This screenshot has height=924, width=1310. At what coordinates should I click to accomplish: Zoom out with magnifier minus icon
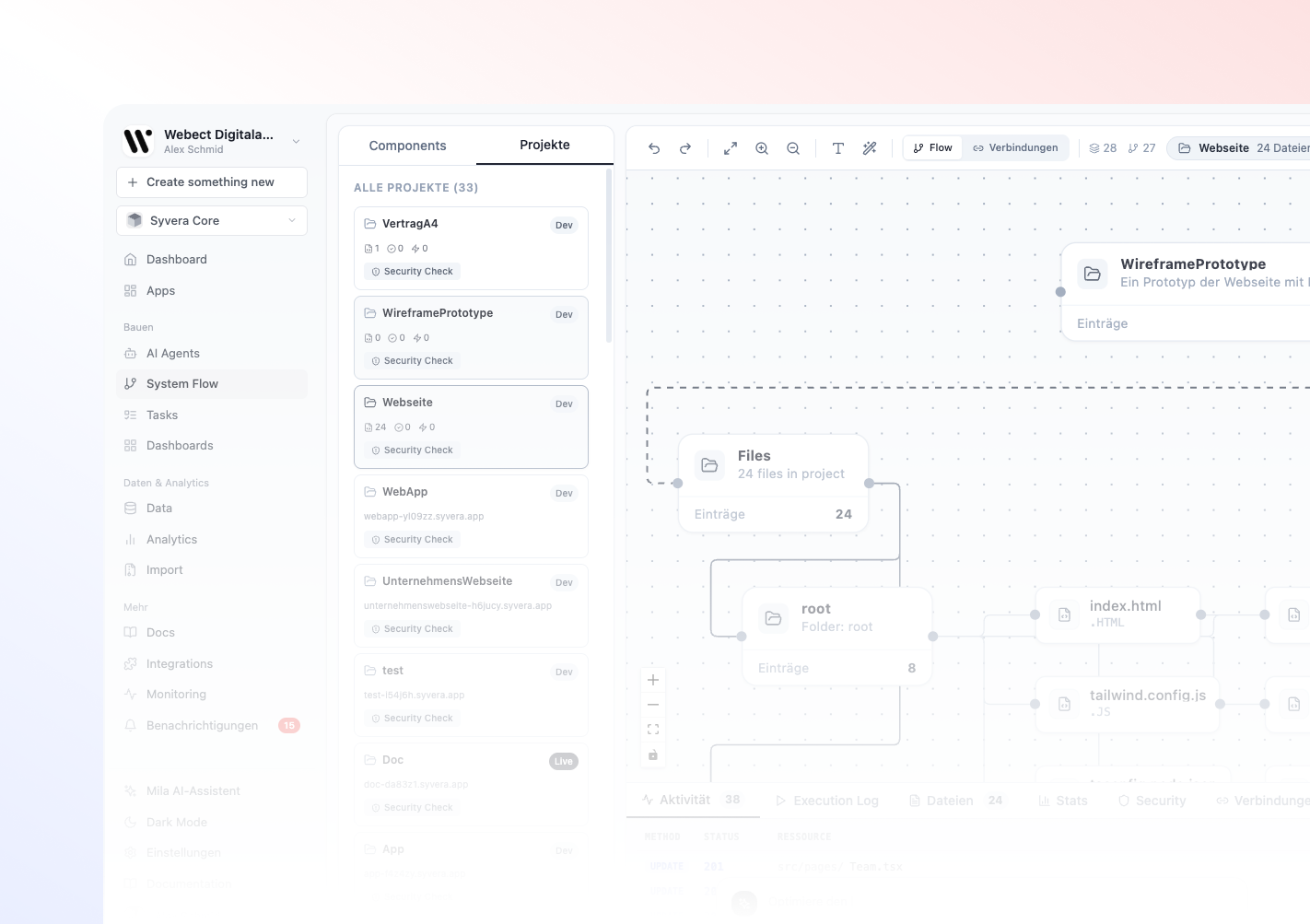click(793, 148)
